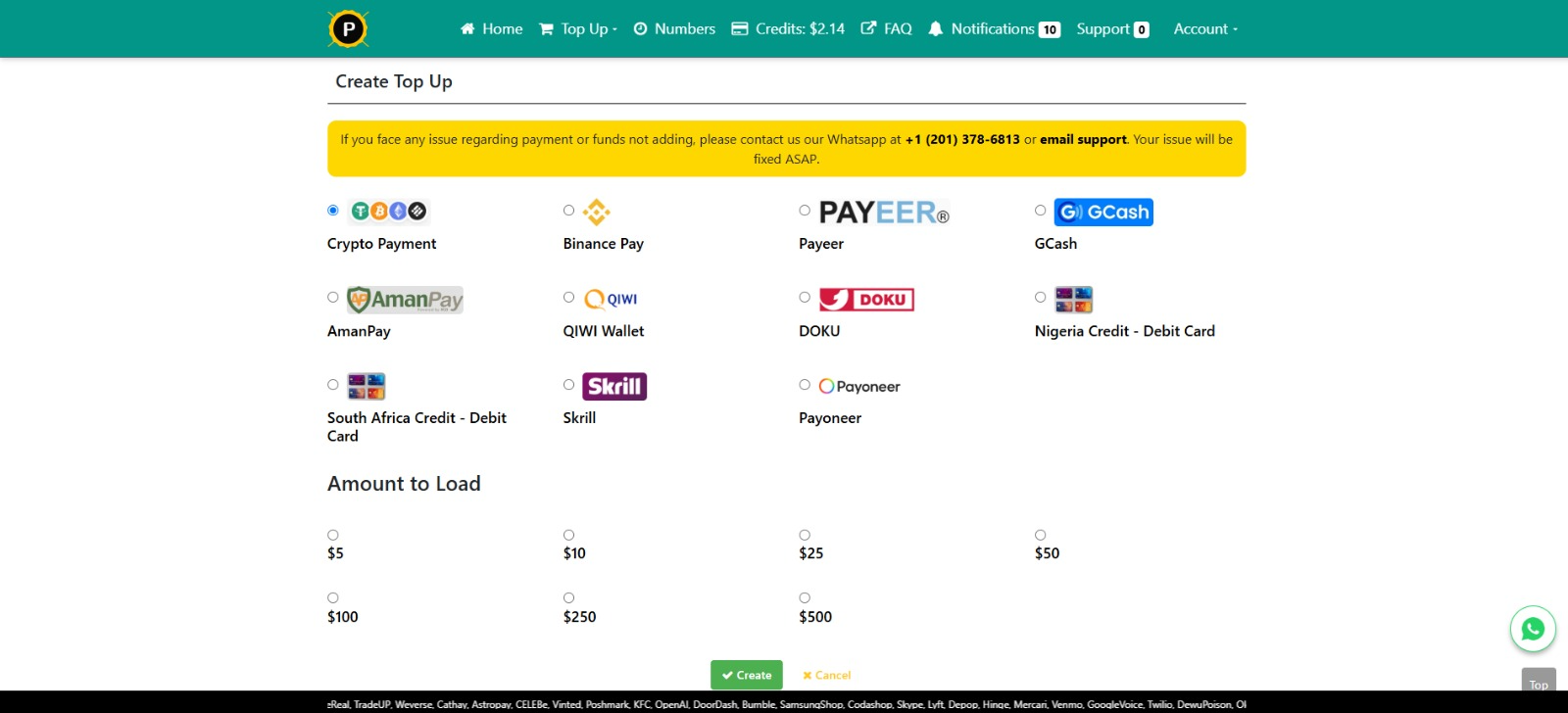Select the QIWI Wallet radio button
The height and width of the screenshot is (713, 1568).
(x=568, y=297)
